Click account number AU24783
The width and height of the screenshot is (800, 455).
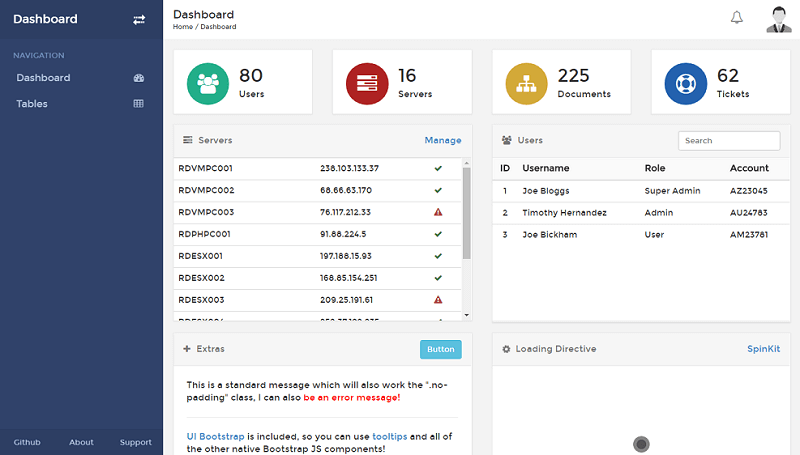tap(748, 213)
